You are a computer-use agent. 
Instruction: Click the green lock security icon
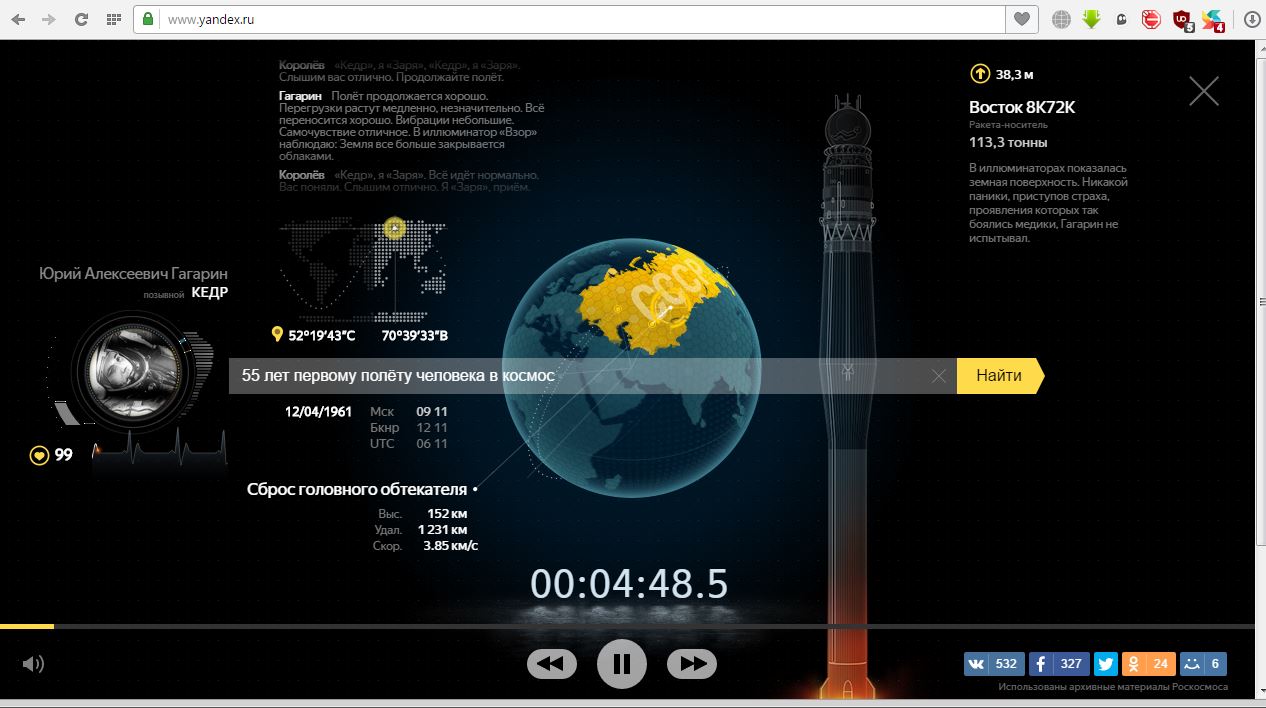click(x=149, y=19)
